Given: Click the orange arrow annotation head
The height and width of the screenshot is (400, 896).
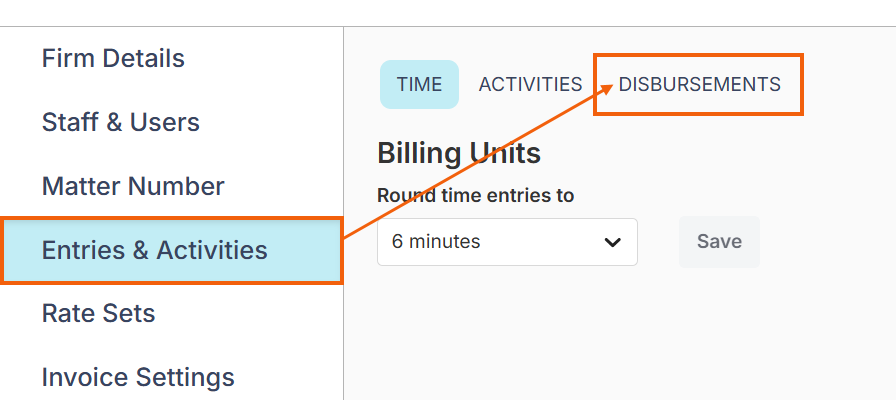Looking at the screenshot, I should click(604, 88).
